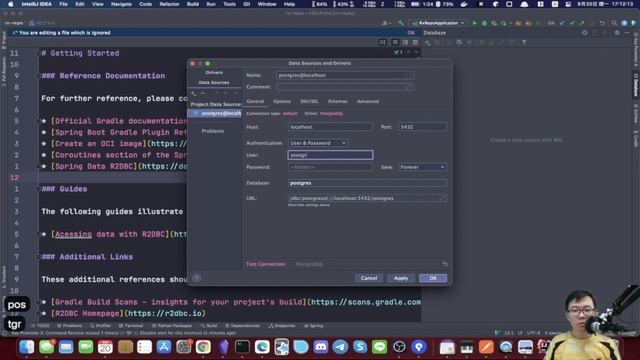The height and width of the screenshot is (360, 640).
Task: Open help question mark in dialog
Action: point(197,278)
